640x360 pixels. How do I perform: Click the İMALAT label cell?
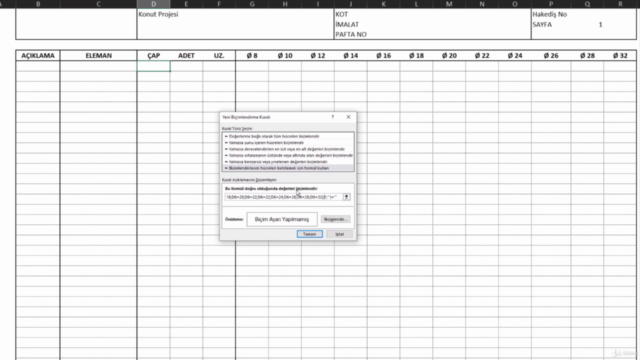[x=347, y=24]
